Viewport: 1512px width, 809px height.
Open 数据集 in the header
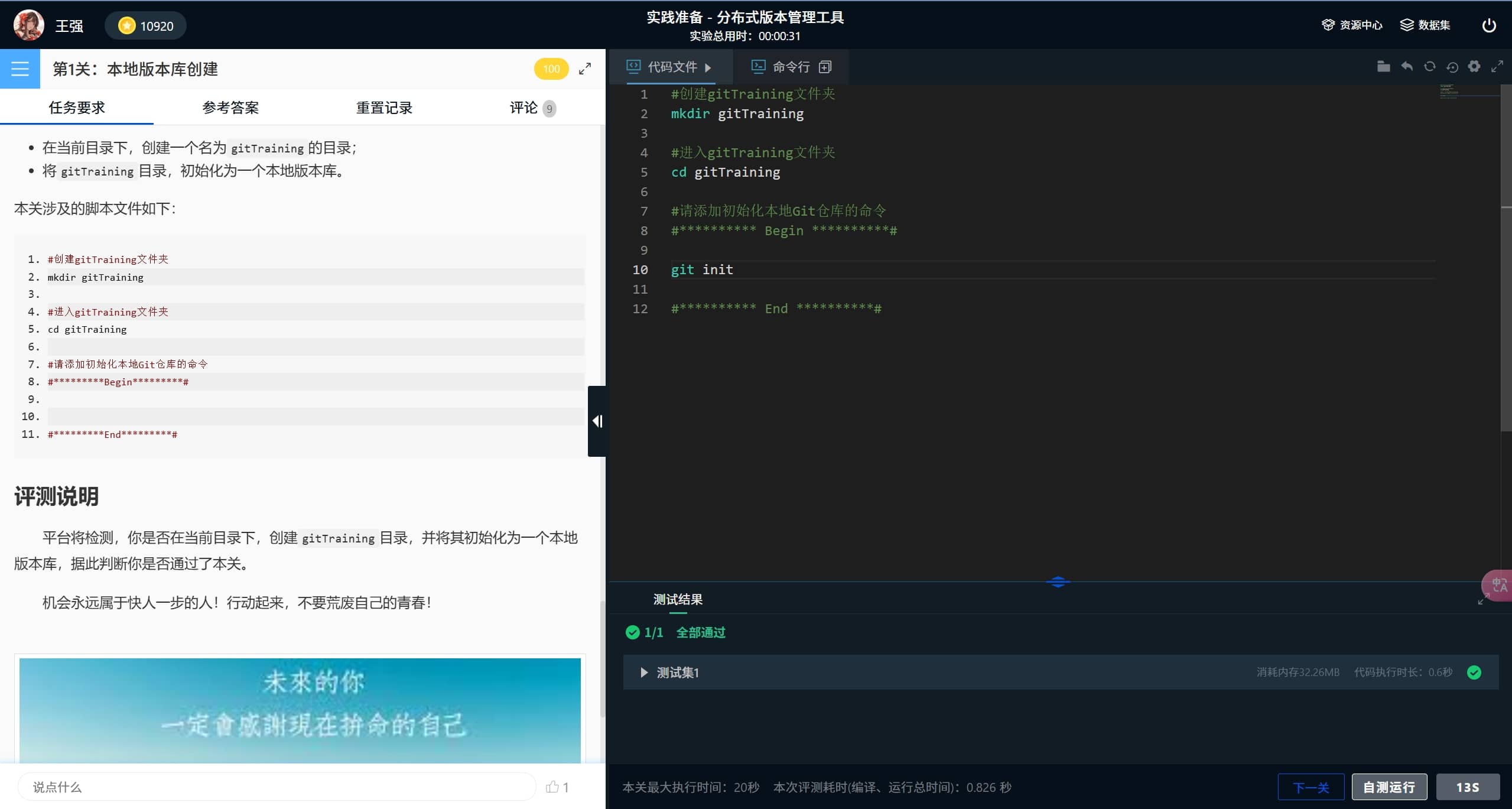coord(1425,25)
